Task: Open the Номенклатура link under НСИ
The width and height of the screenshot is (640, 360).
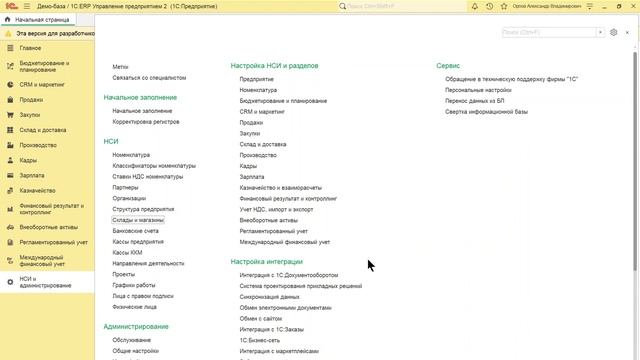Action: pyautogui.click(x=131, y=155)
